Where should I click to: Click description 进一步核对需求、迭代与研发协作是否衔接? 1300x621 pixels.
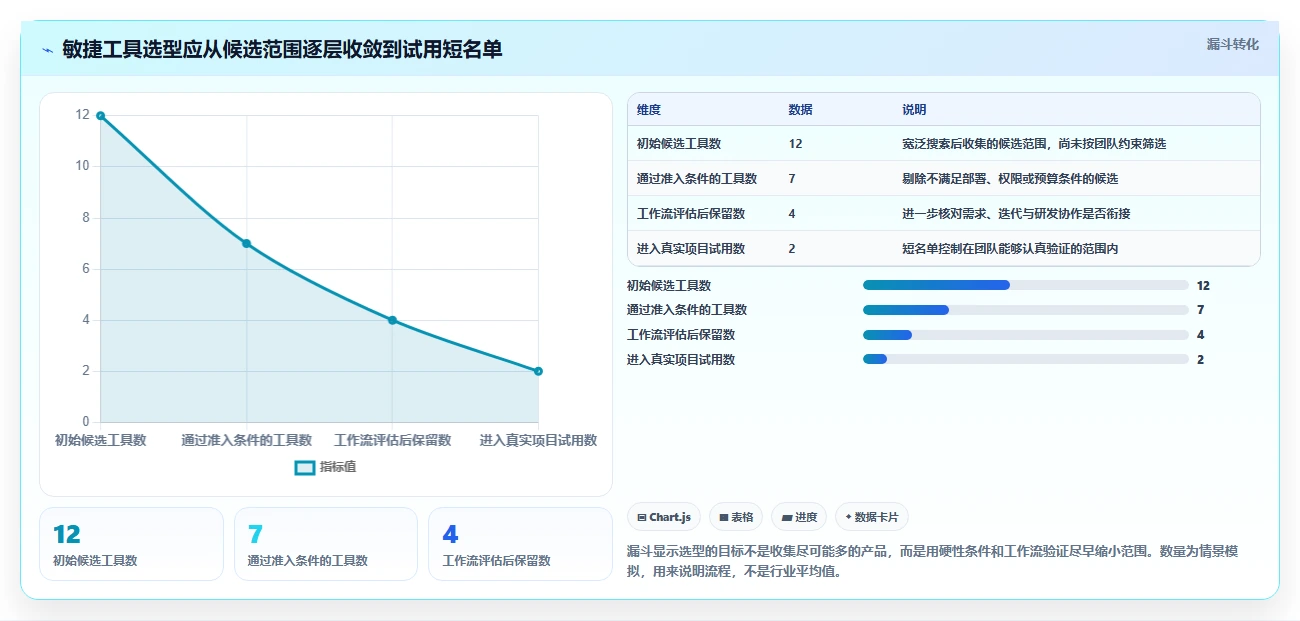[x=1016, y=214]
